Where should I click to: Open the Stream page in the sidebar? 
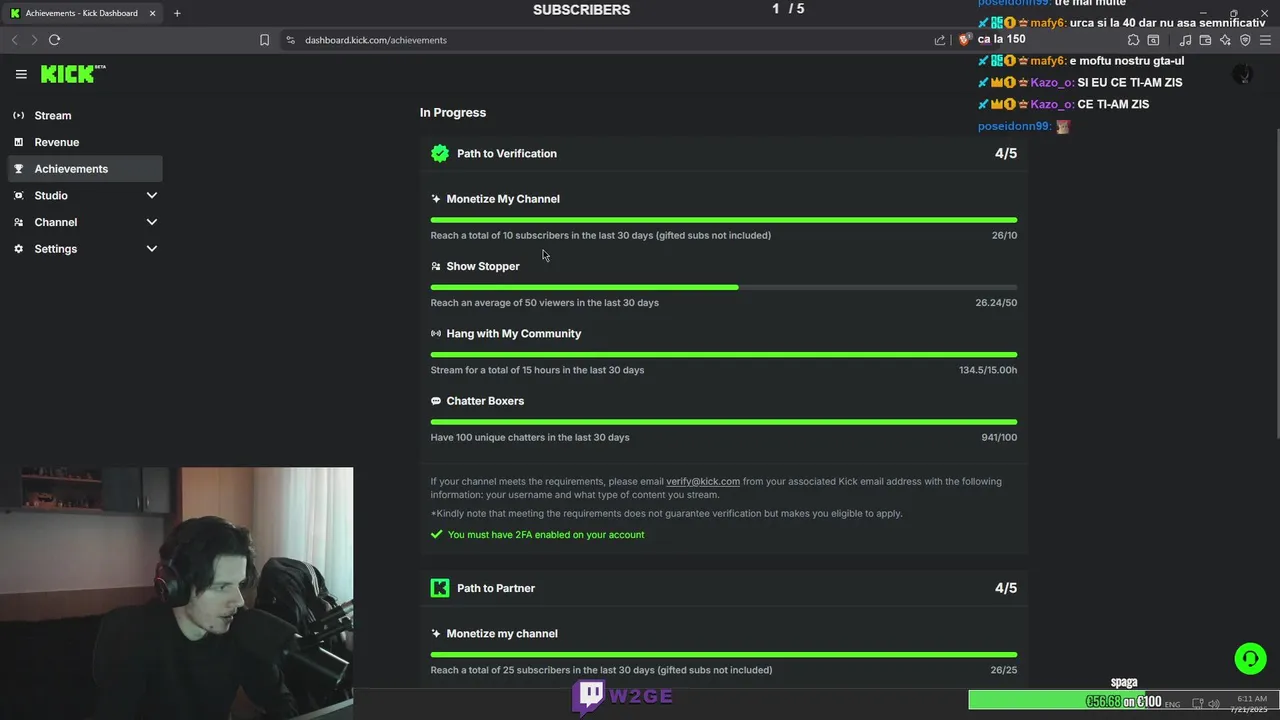coord(86,115)
